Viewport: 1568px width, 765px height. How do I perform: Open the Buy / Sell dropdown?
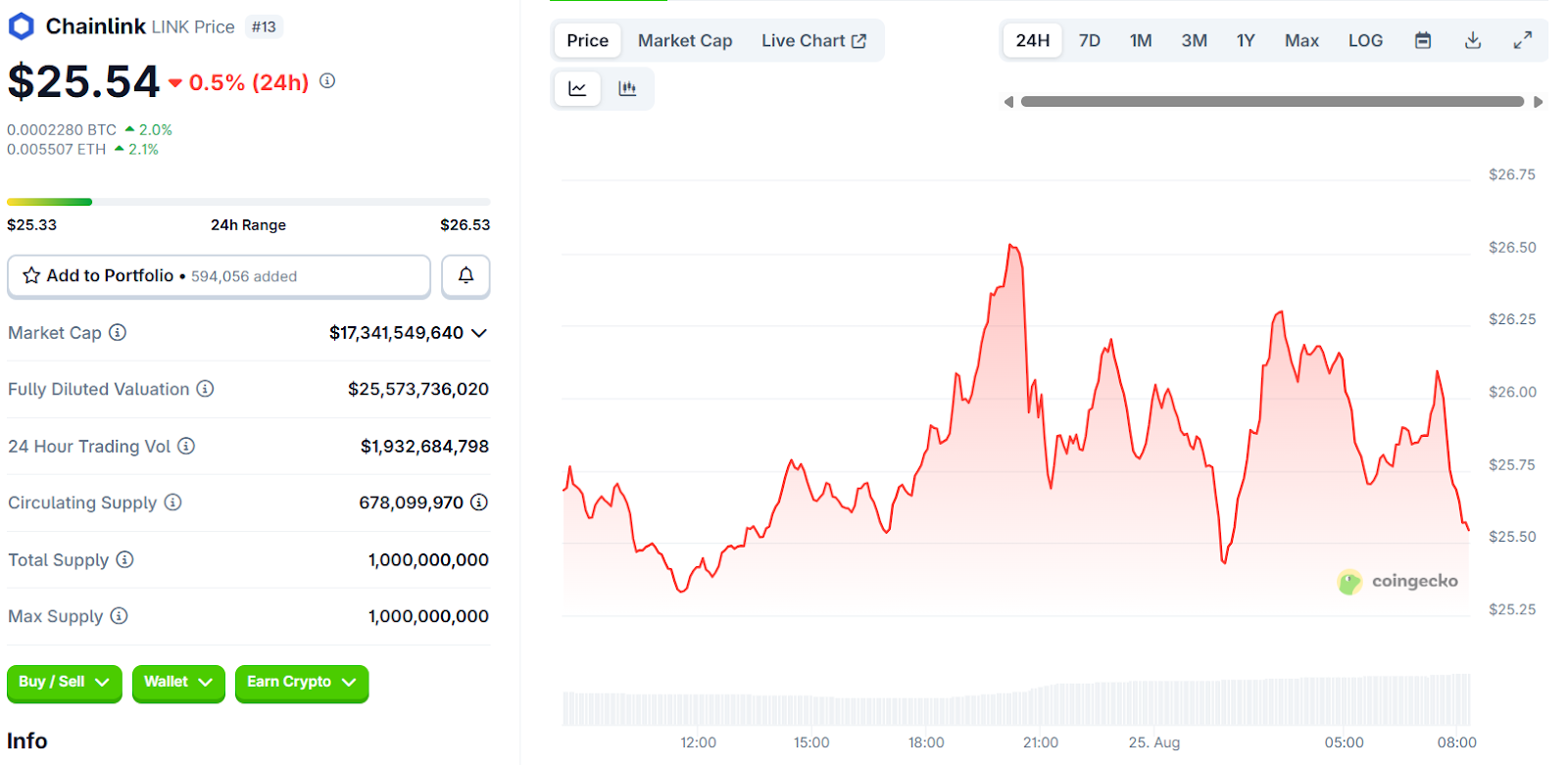64,683
